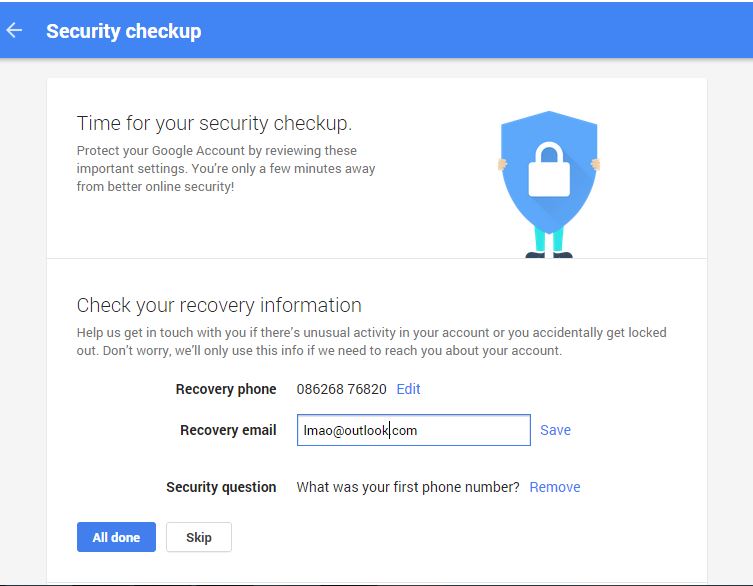
Task: Click the 'Help us get in touch' paragraph
Action: [371, 341]
